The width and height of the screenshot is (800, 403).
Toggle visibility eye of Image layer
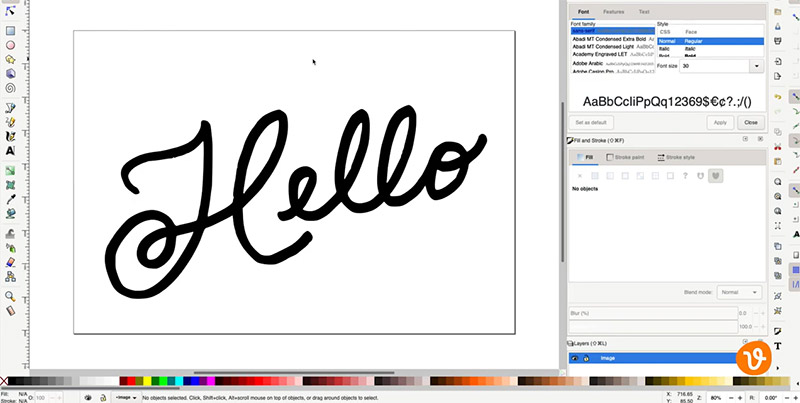[x=575, y=358]
